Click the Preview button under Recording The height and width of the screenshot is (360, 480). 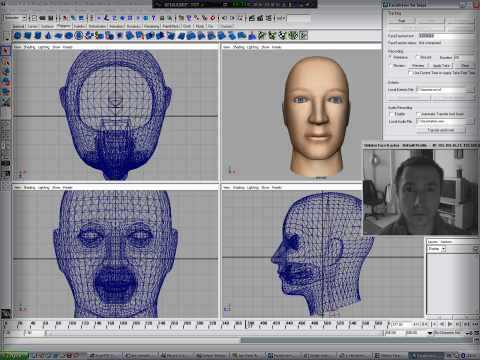418,66
